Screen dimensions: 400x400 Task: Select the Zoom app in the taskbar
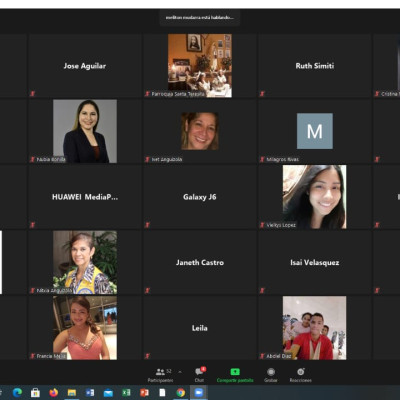199,393
